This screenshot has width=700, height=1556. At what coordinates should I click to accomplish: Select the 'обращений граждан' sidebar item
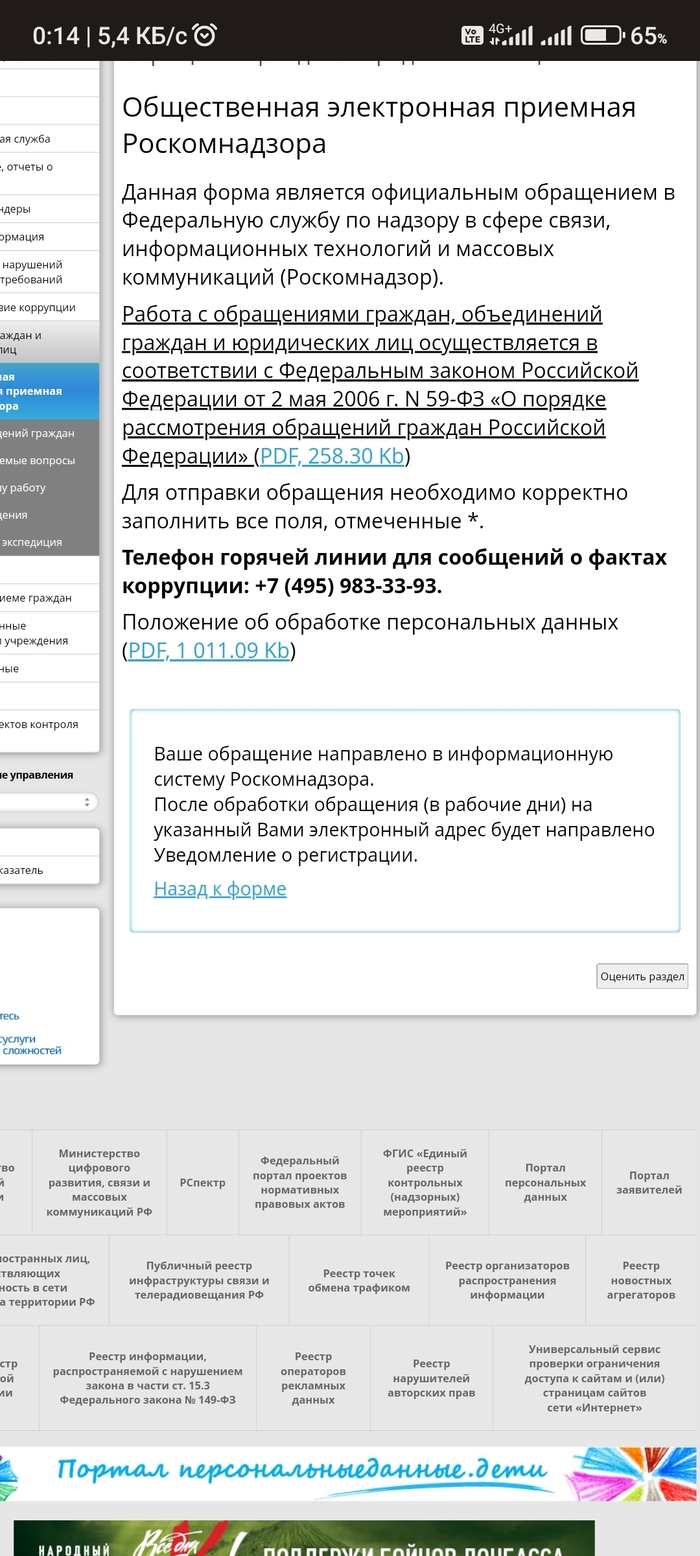(x=49, y=433)
